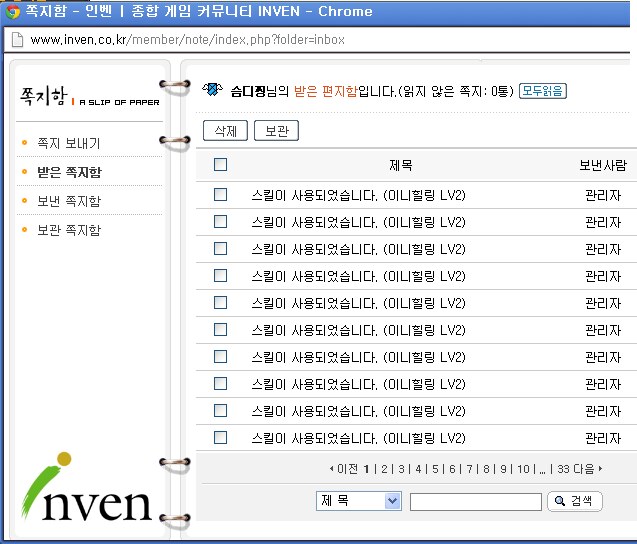Click the 검색 search button
The image size is (637, 544).
(575, 501)
